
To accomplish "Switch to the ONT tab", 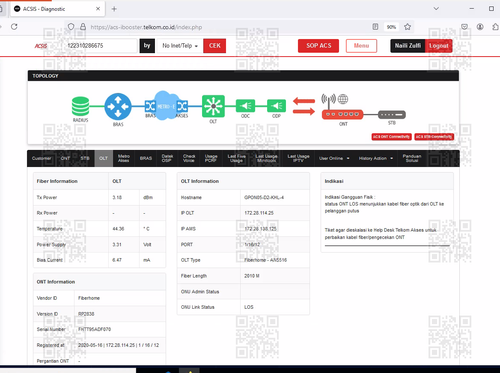I will [x=65, y=158].
